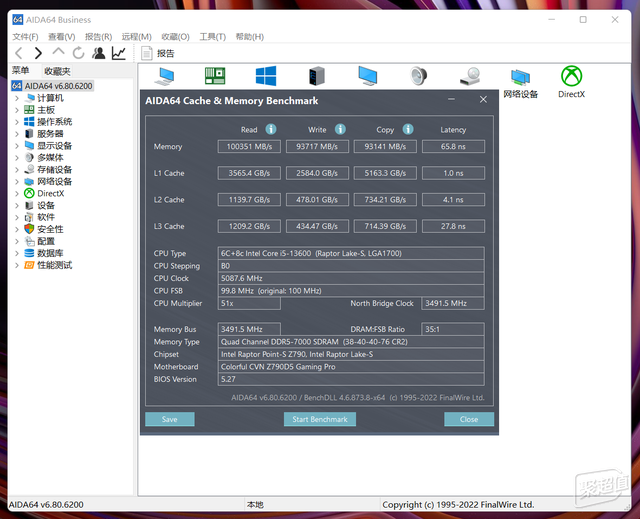Go forward with the right arrow toolbar icon
The width and height of the screenshot is (640, 519).
(x=38, y=53)
